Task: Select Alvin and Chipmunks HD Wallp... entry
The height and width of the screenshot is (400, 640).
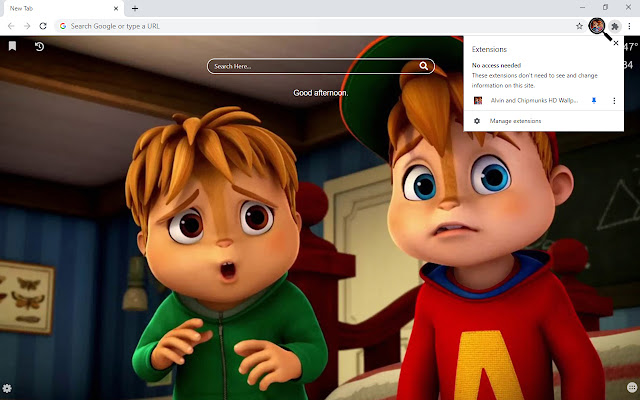Action: point(534,100)
